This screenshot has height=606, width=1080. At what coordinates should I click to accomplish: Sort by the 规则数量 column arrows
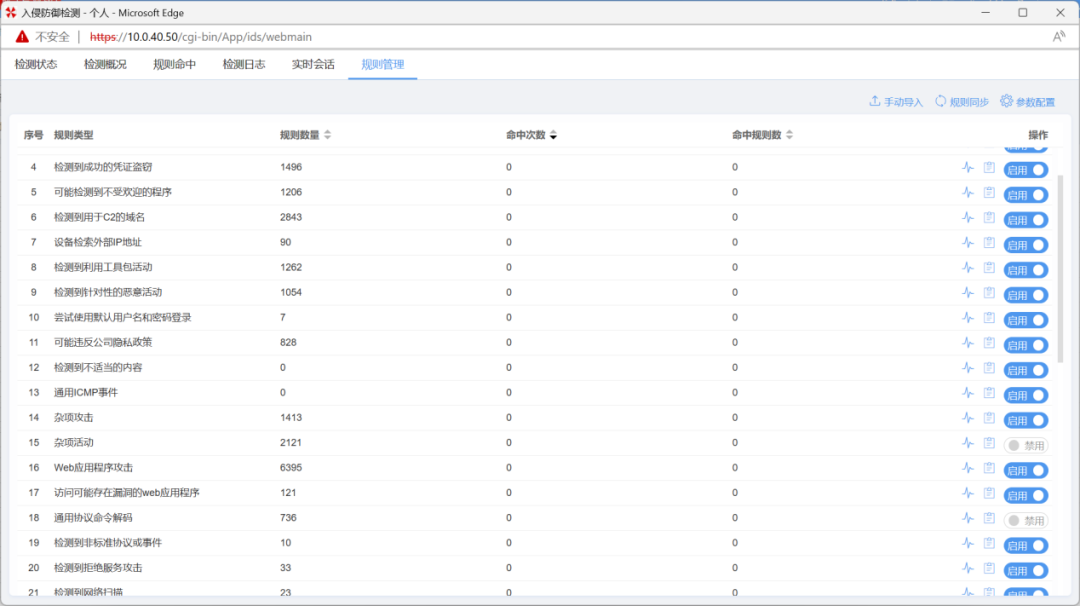click(328, 135)
